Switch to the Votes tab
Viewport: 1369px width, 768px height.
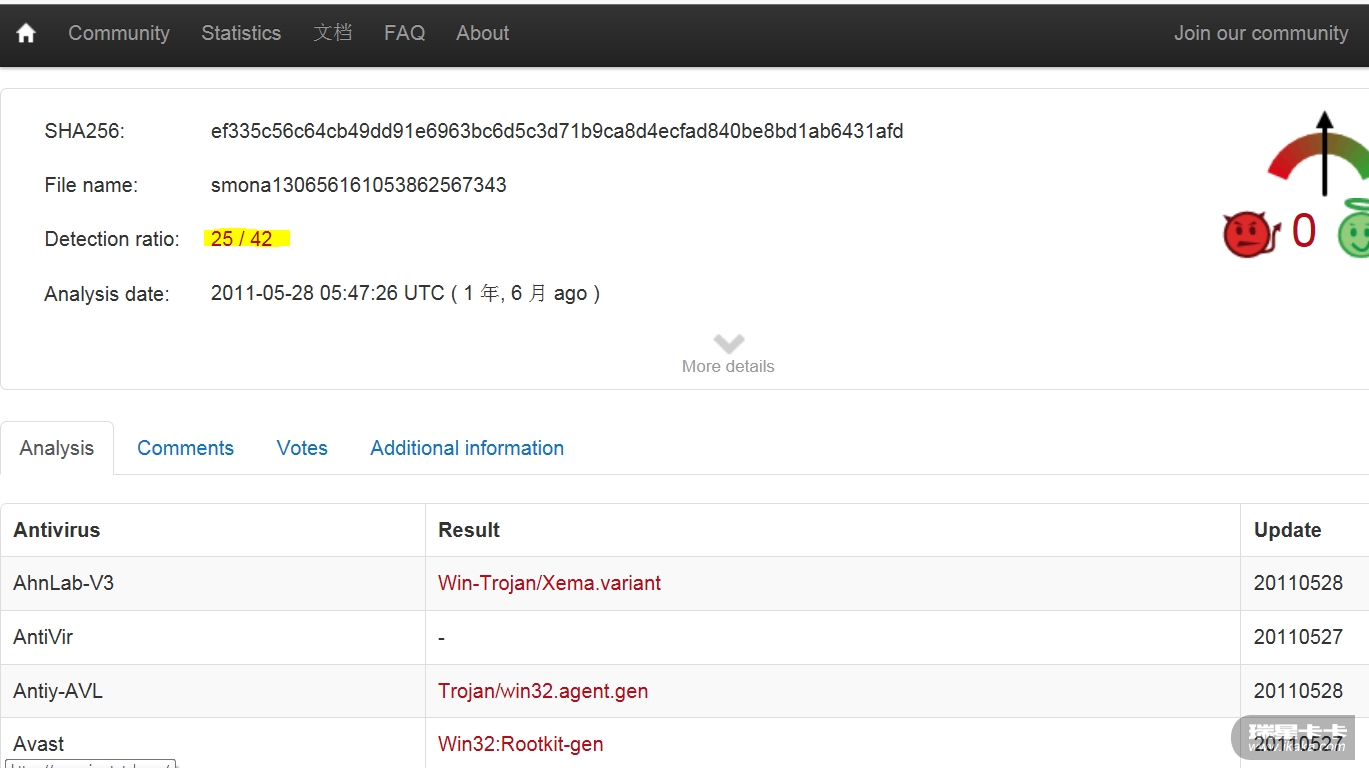302,448
